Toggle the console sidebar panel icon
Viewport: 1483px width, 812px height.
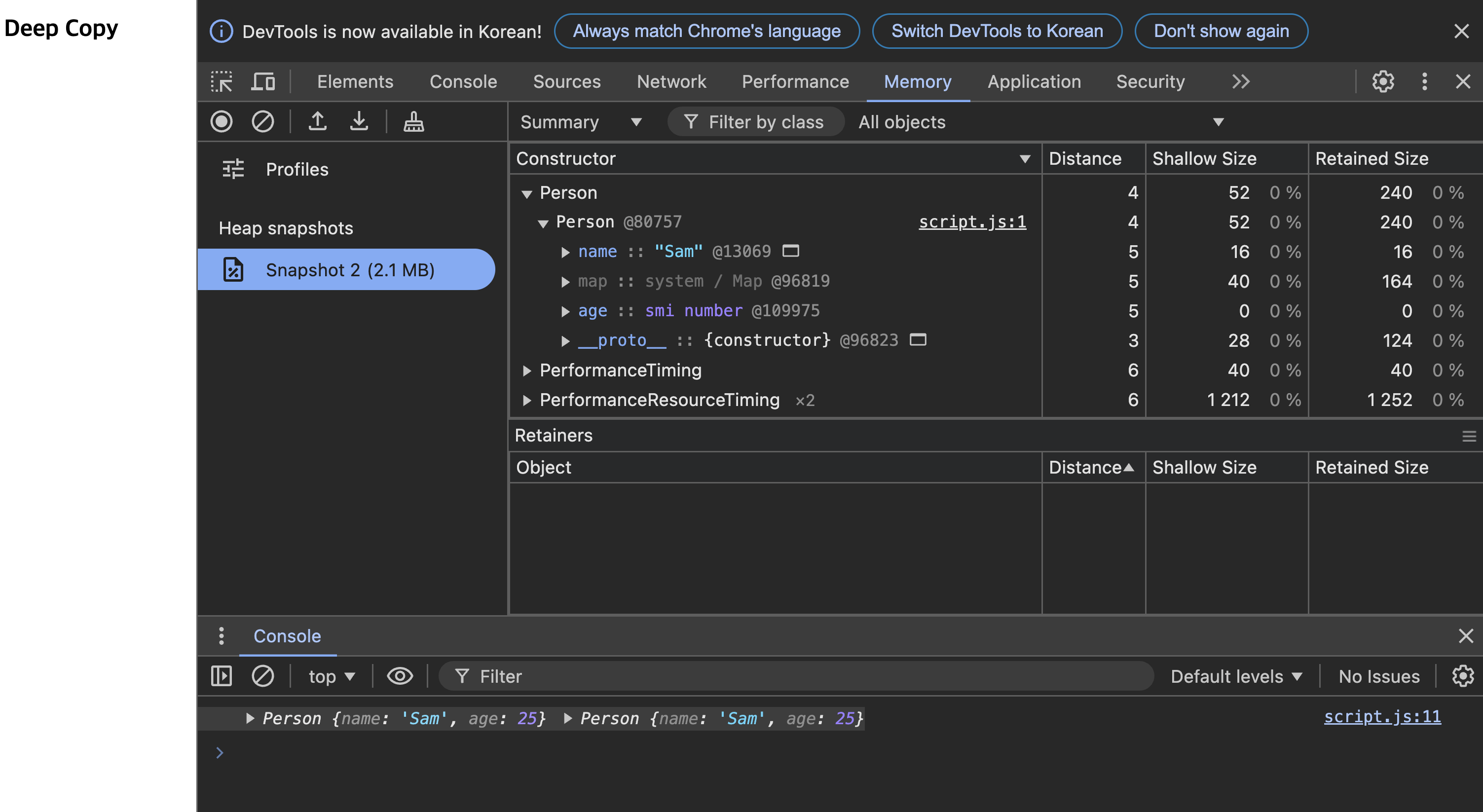coord(222,676)
